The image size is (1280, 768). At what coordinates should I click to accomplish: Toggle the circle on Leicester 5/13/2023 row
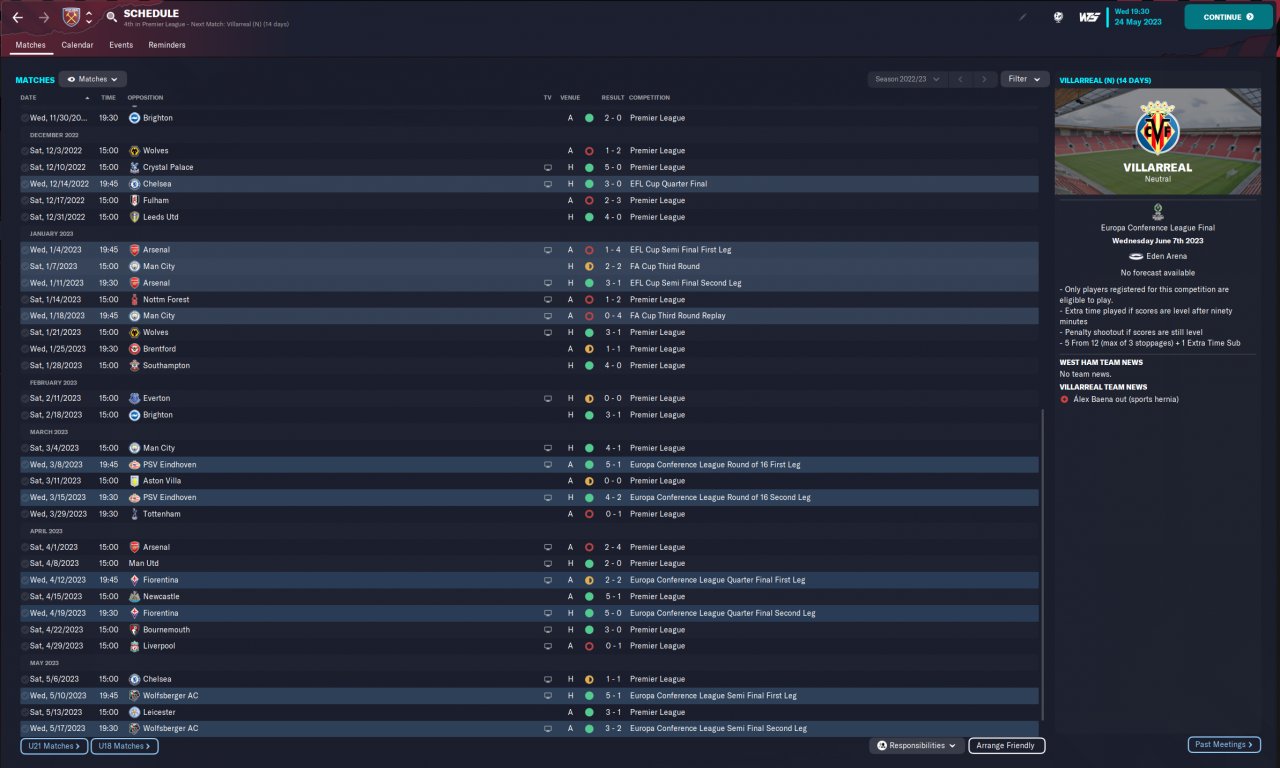(25, 712)
